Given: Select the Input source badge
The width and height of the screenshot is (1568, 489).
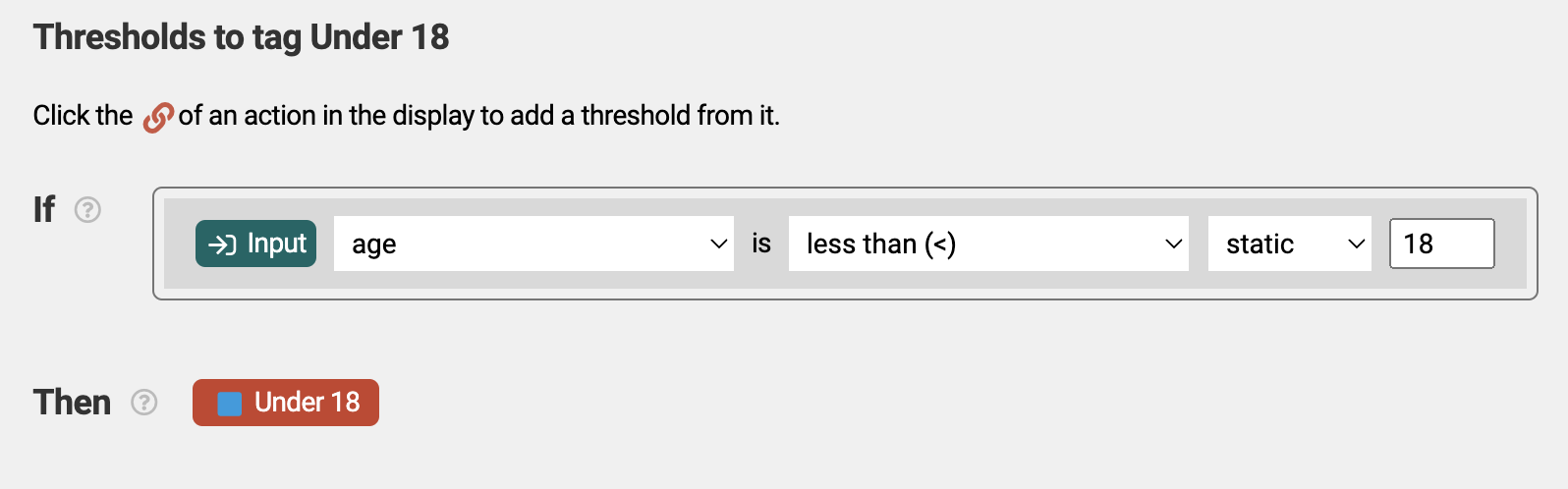Looking at the screenshot, I should 255,244.
